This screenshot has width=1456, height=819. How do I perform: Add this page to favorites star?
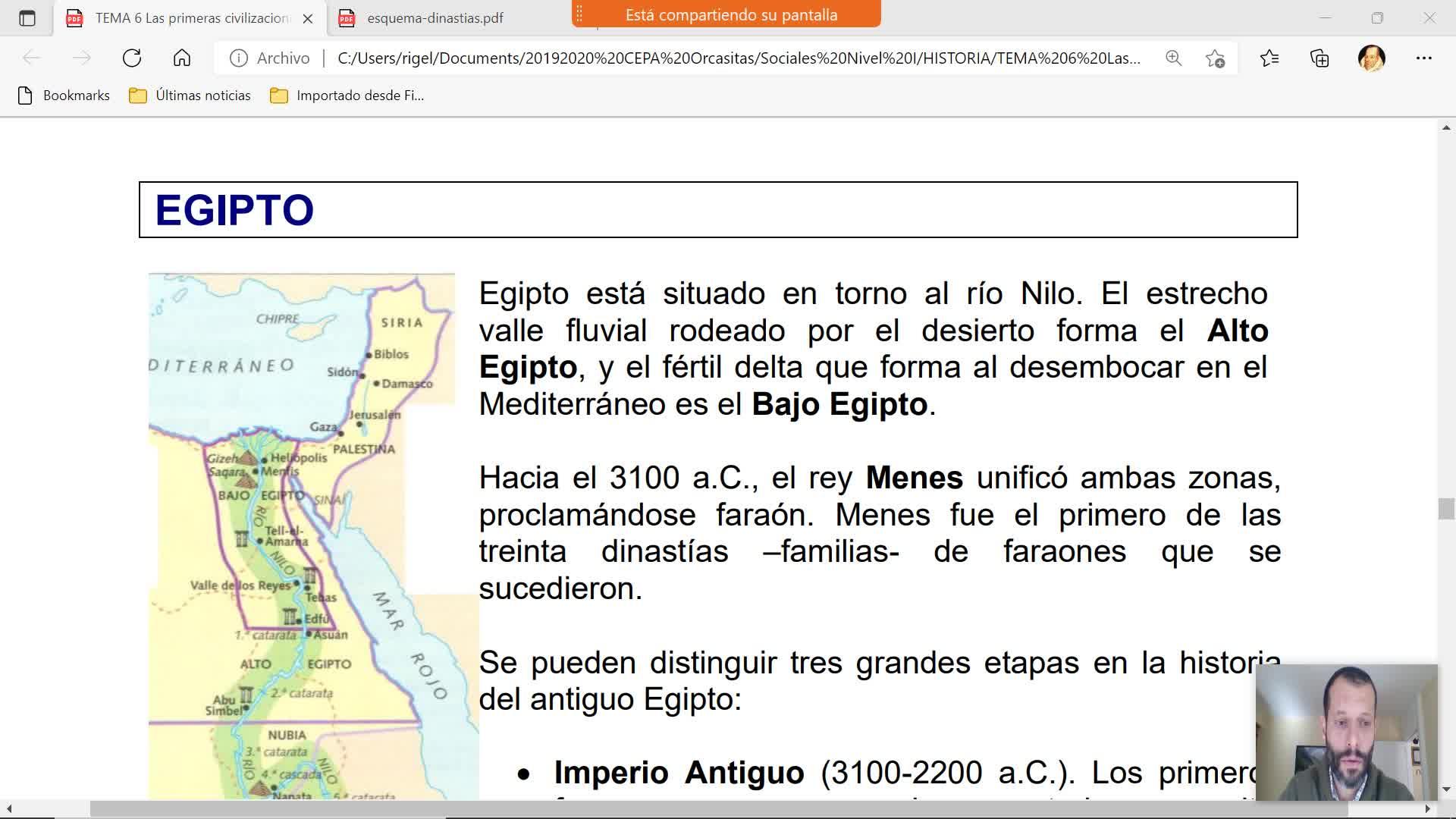pos(1215,58)
